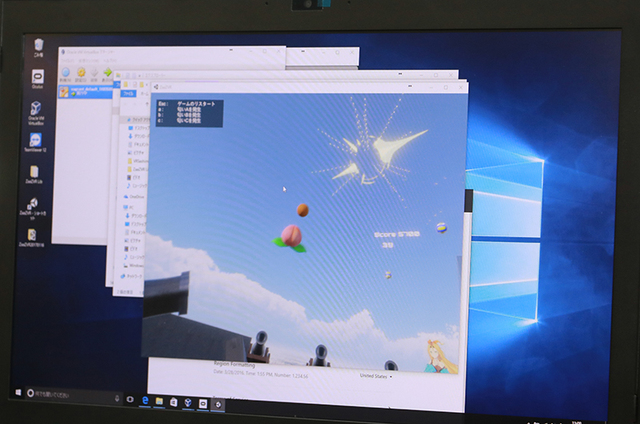Switch to VirtualBox via its taskbar icon
The image size is (640, 424).
point(188,403)
